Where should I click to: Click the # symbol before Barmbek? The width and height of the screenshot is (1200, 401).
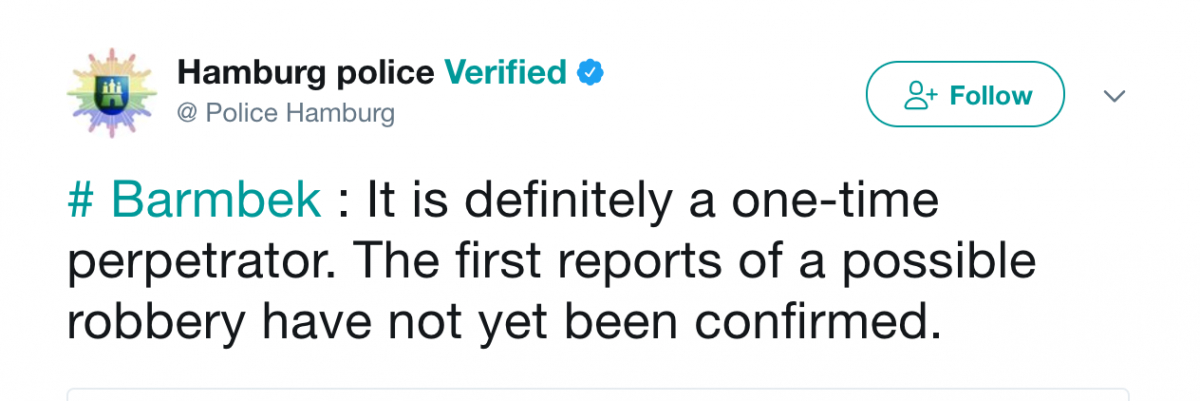click(x=82, y=201)
